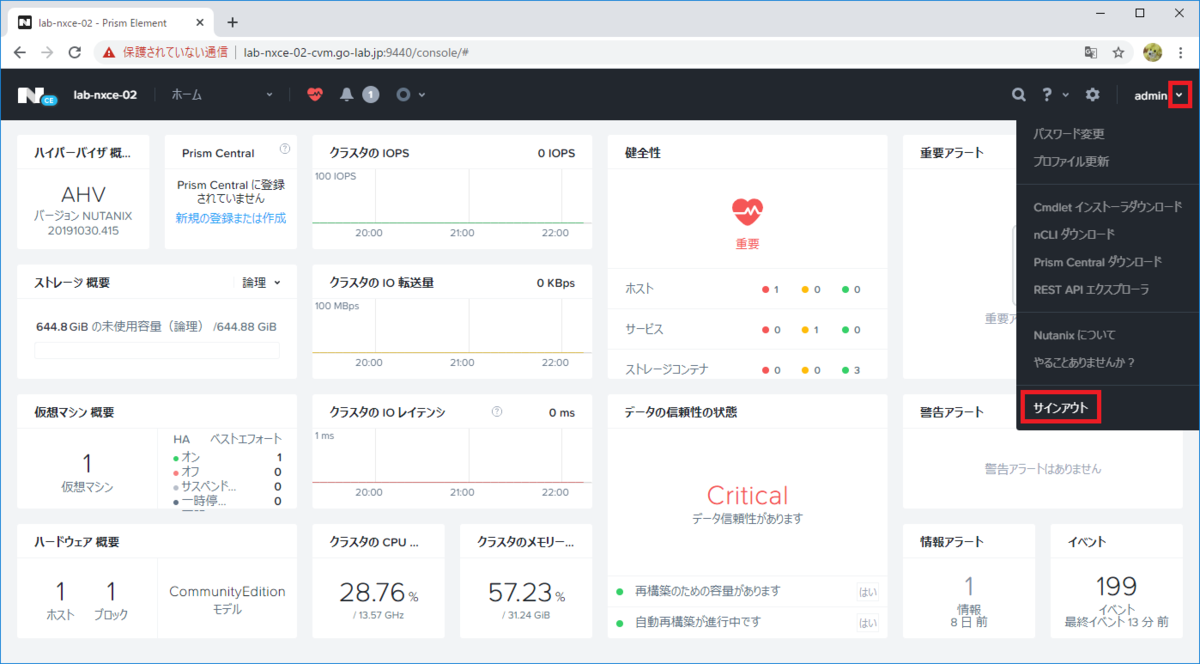
Task: Click the translate page icon
Action: click(x=1091, y=52)
